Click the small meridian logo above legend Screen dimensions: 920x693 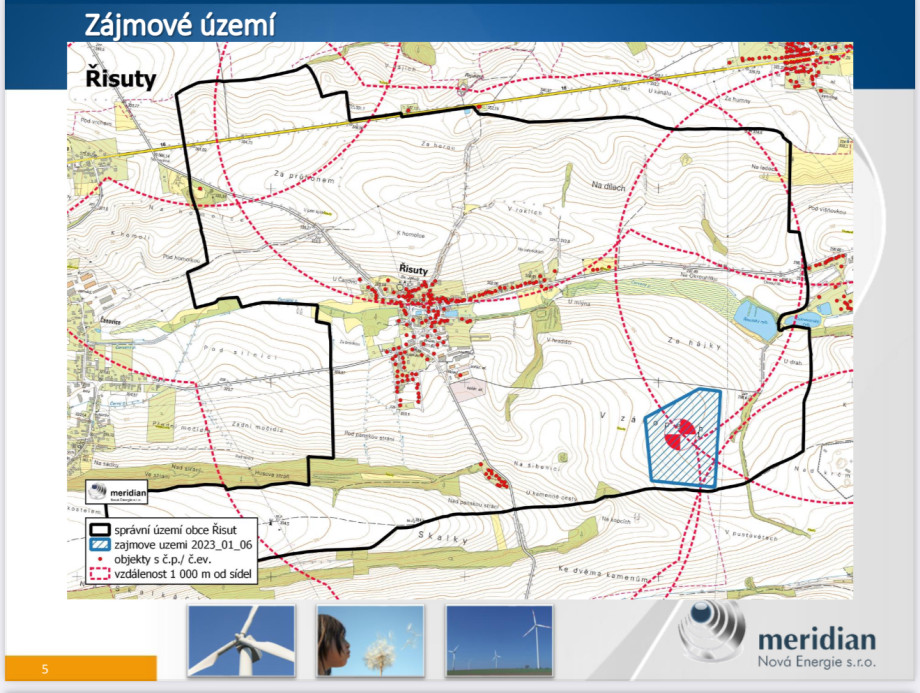click(118, 496)
